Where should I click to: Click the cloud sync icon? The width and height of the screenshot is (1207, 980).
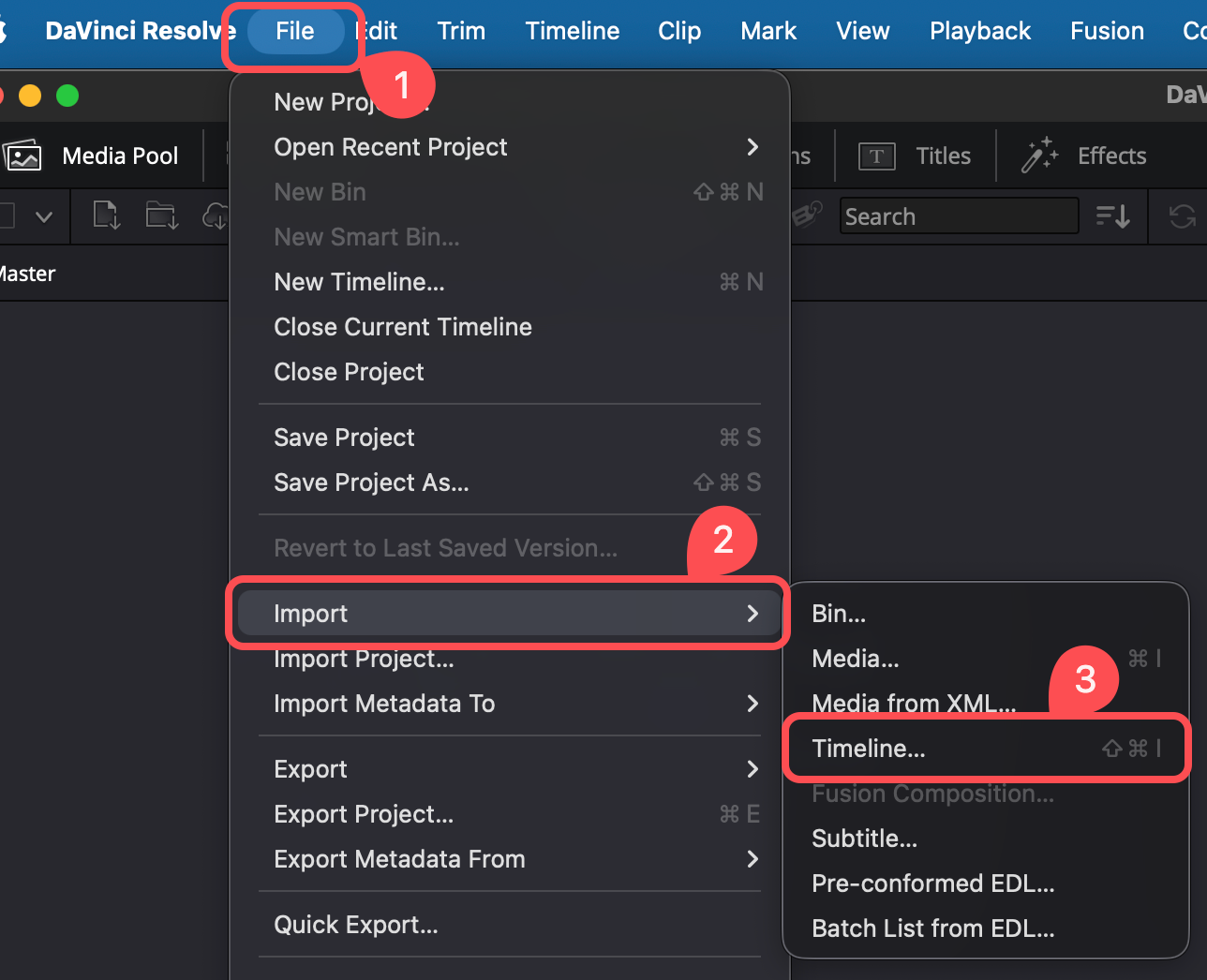[216, 216]
